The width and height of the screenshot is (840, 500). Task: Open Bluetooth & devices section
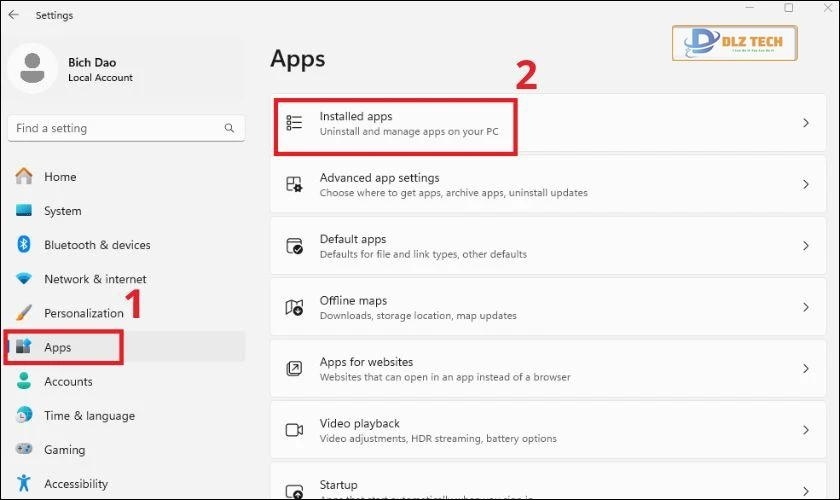pyautogui.click(x=97, y=245)
